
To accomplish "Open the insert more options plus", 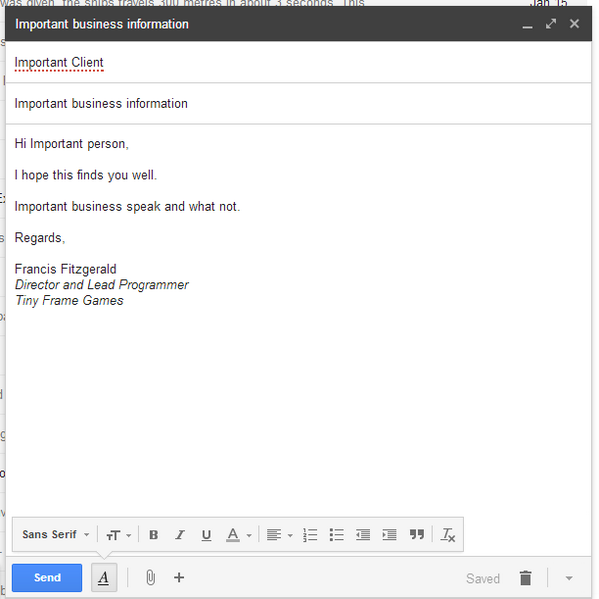I will [179, 578].
